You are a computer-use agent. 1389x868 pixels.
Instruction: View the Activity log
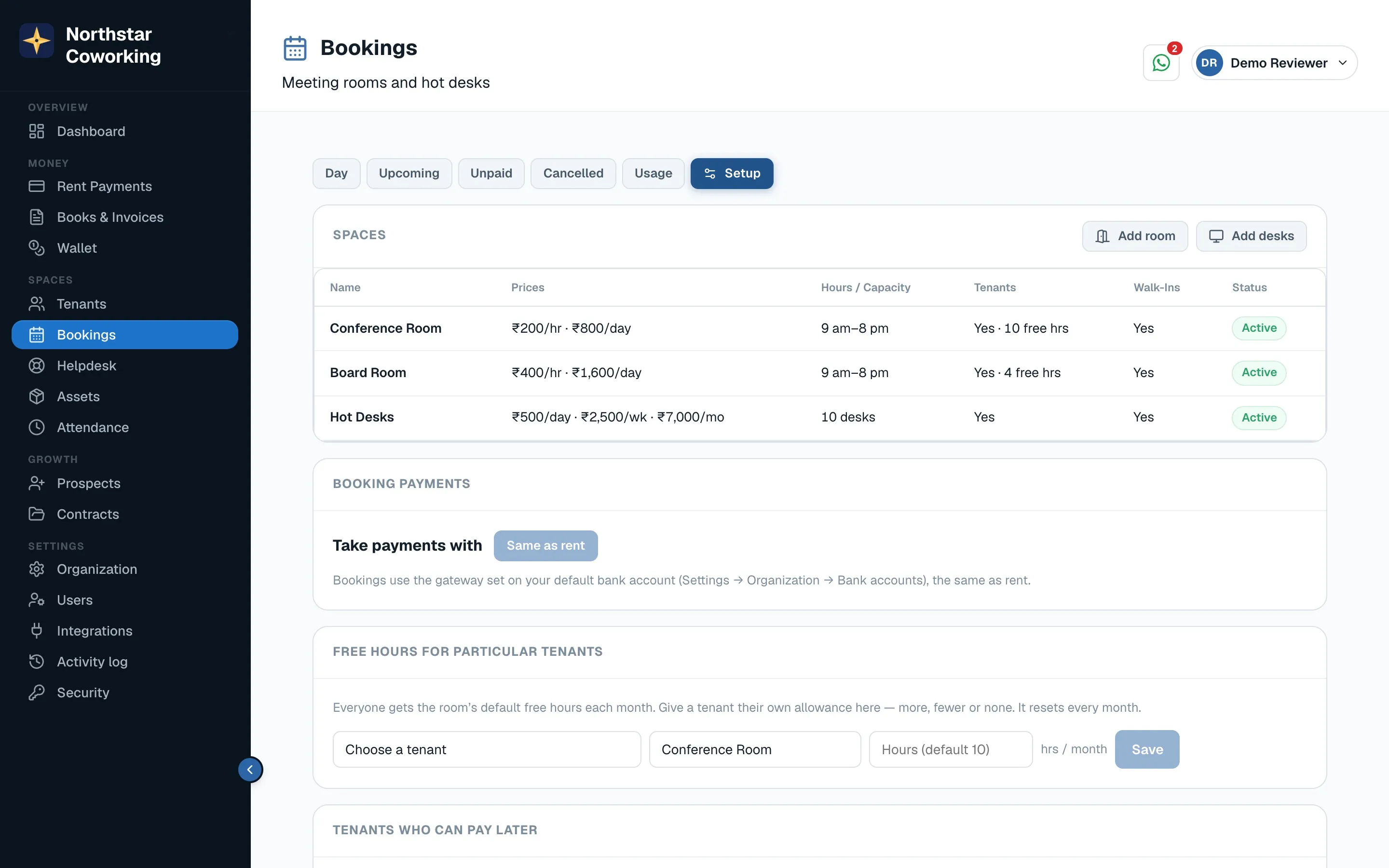124,662
